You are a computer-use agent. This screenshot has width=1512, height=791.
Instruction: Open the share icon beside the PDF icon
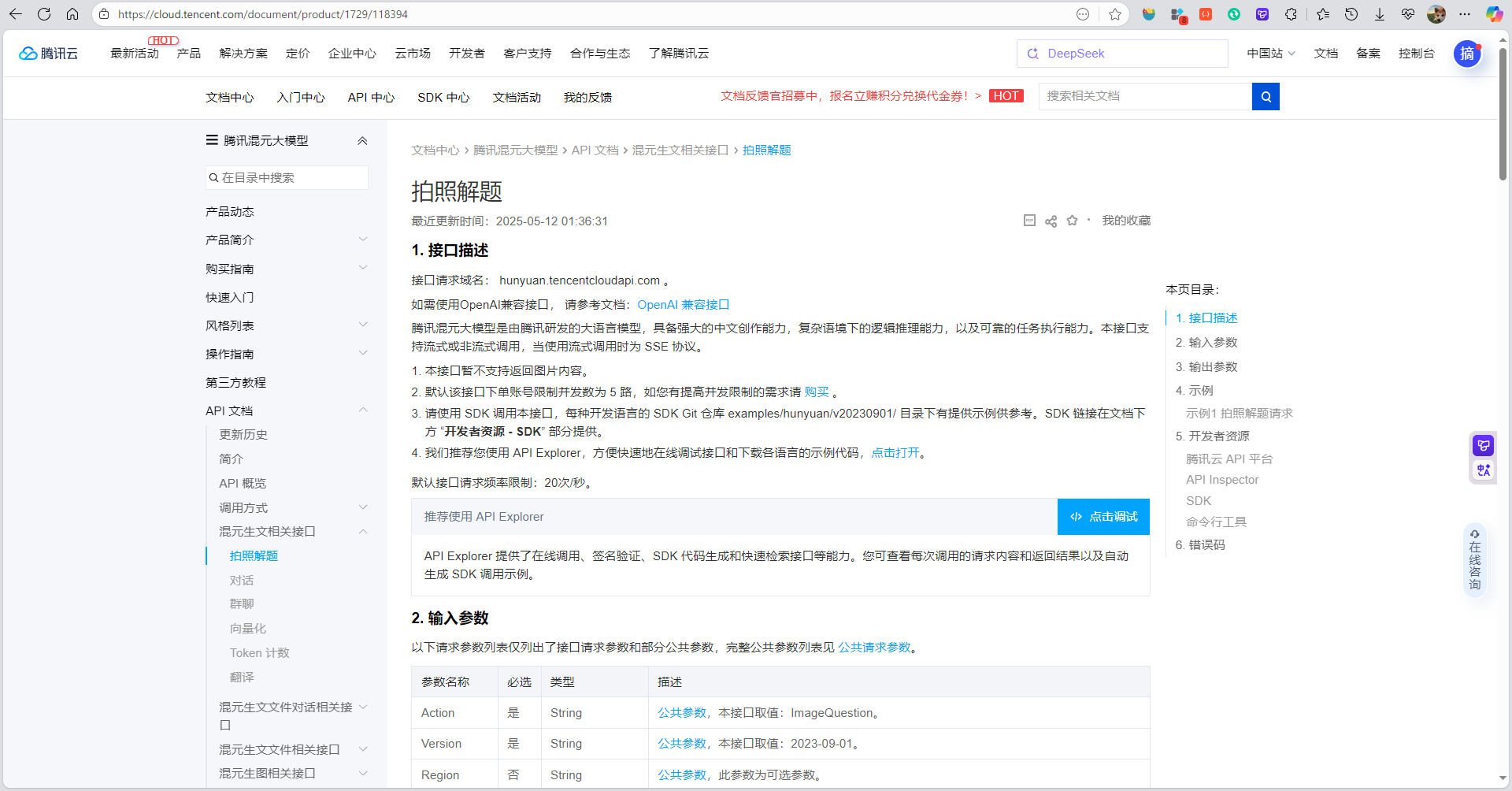(x=1051, y=221)
